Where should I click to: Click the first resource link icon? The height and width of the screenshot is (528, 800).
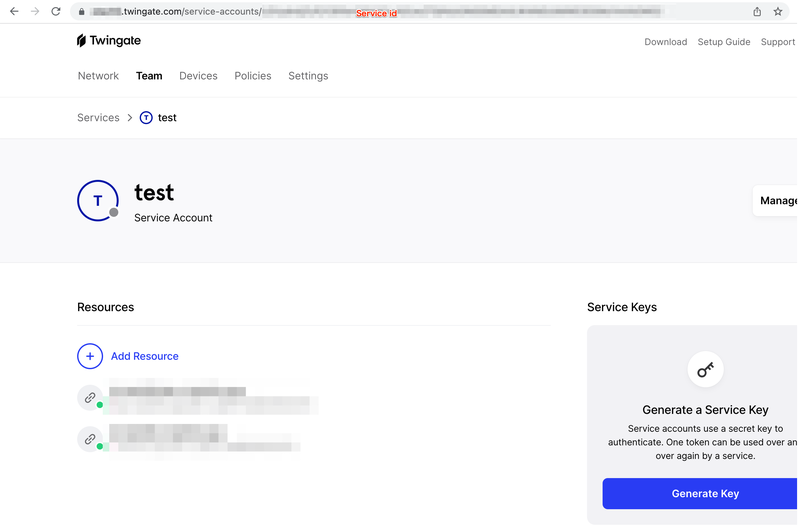[90, 397]
